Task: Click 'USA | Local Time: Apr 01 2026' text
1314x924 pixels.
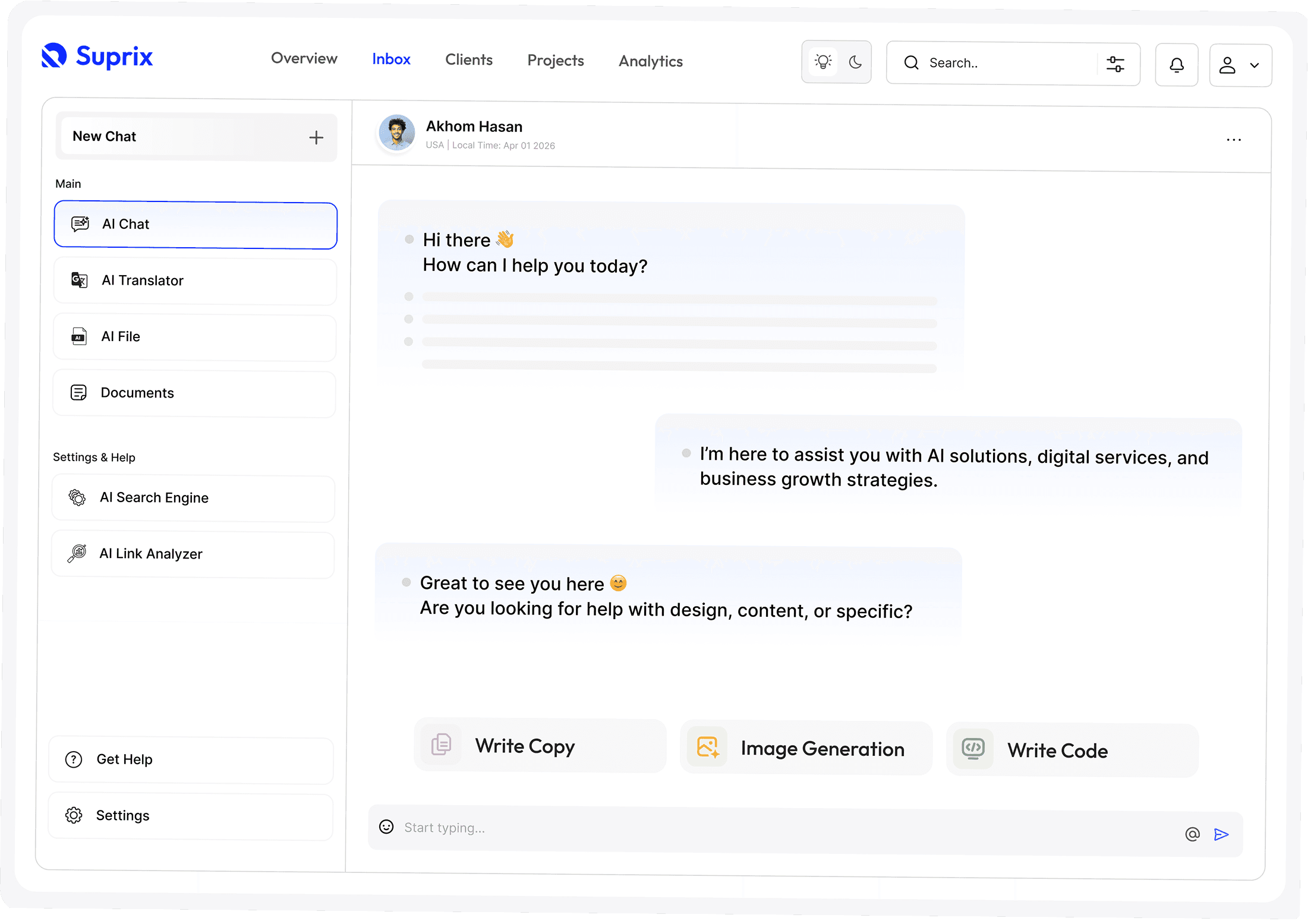Action: [x=490, y=145]
